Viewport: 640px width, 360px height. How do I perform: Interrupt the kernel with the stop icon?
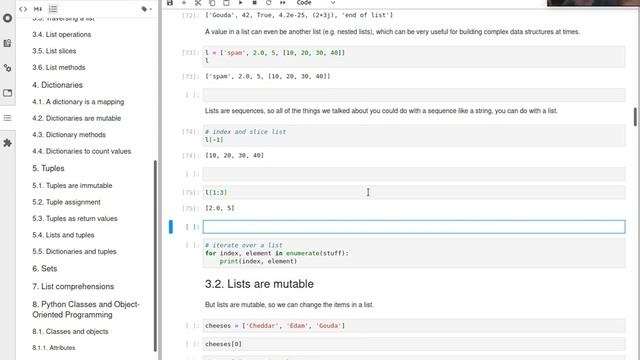pos(254,3)
